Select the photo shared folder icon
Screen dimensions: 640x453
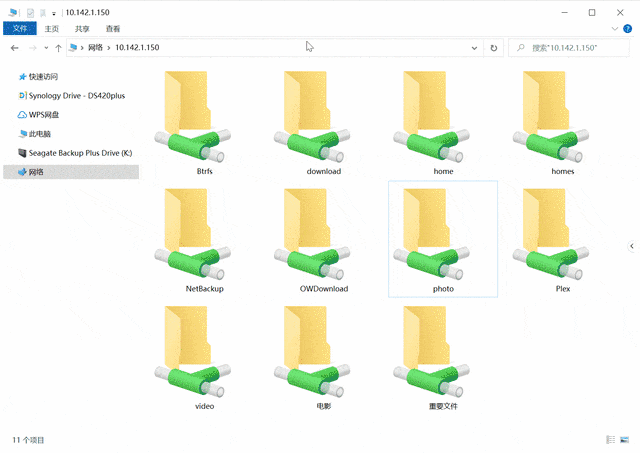pos(431,234)
